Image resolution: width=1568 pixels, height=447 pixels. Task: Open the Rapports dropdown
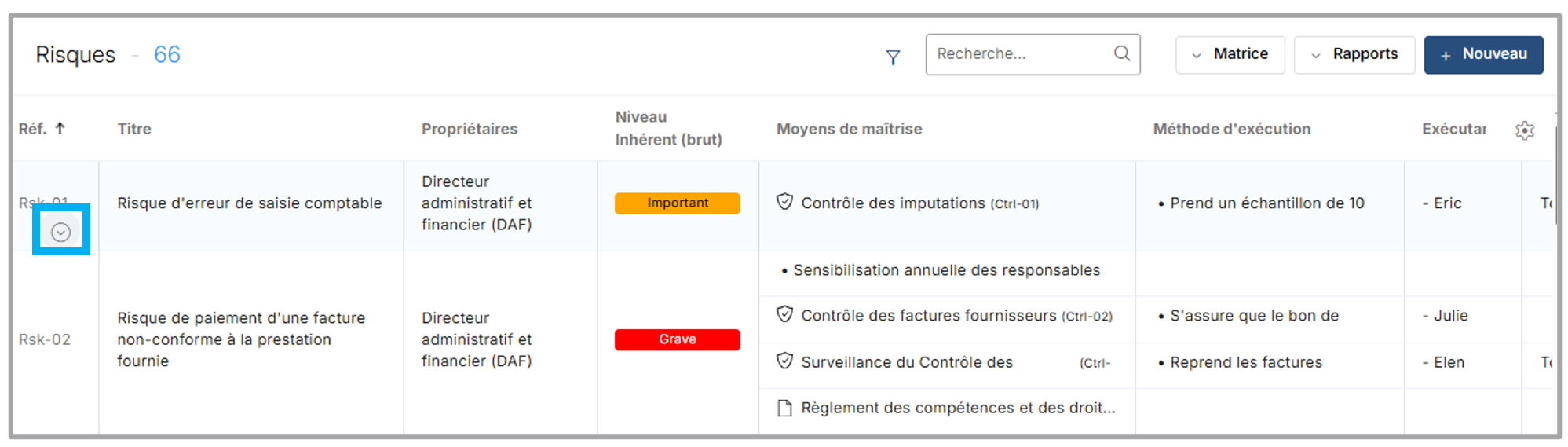tap(1354, 54)
